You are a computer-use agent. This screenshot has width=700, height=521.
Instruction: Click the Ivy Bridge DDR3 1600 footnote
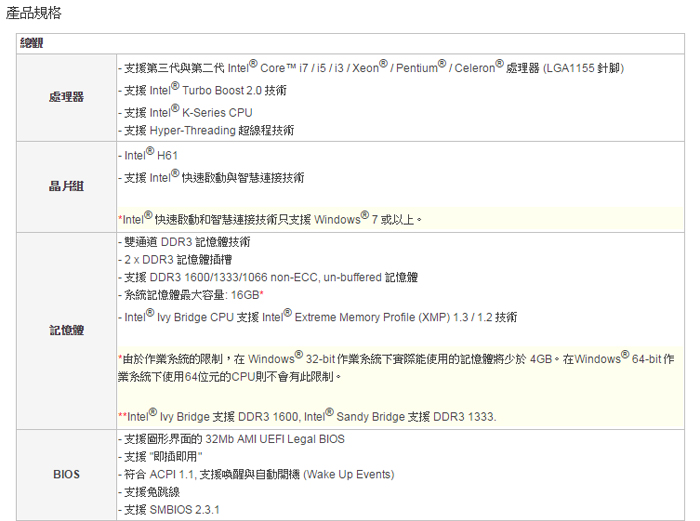(307, 416)
